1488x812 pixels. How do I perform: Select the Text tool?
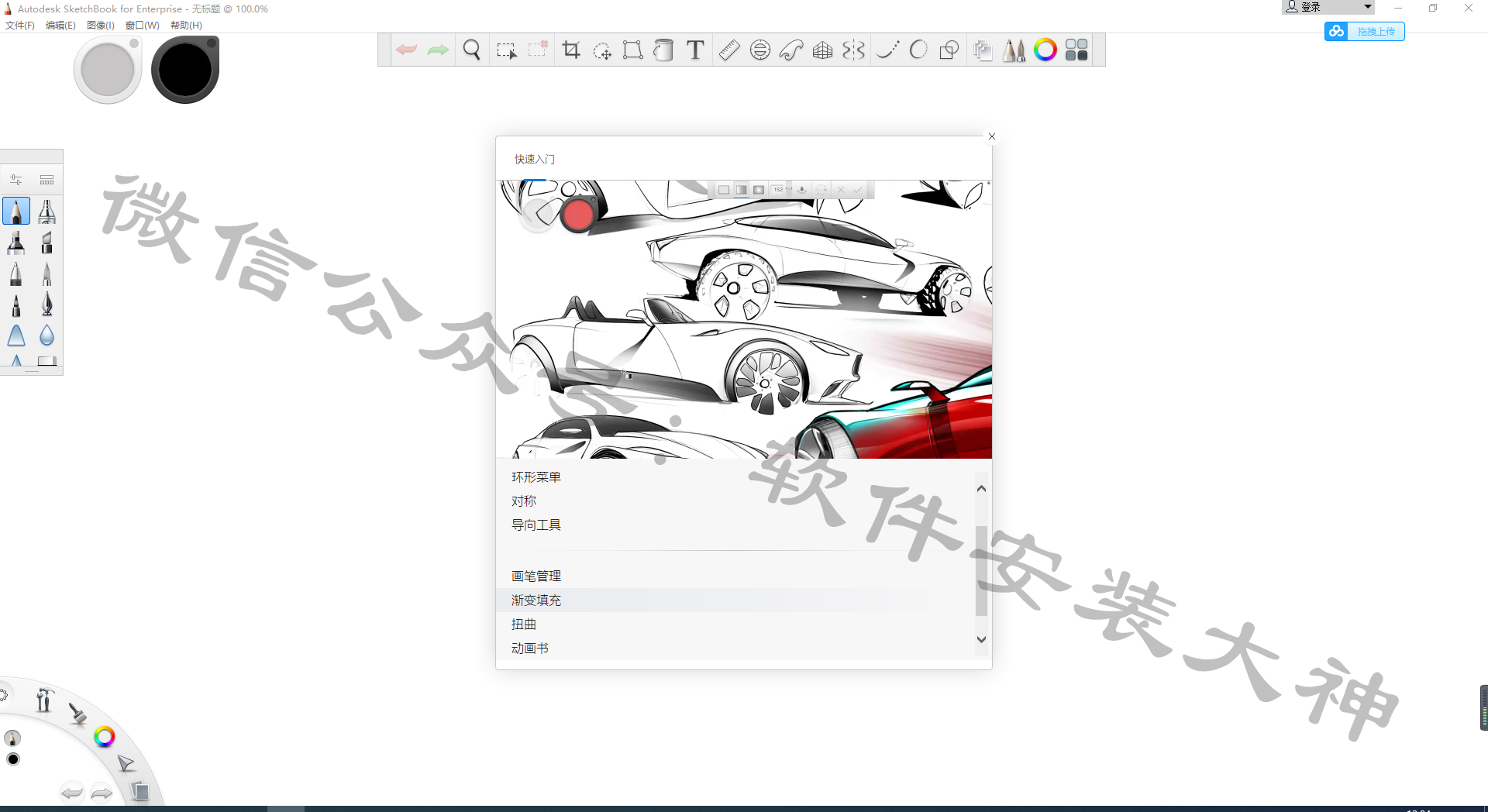coord(695,50)
